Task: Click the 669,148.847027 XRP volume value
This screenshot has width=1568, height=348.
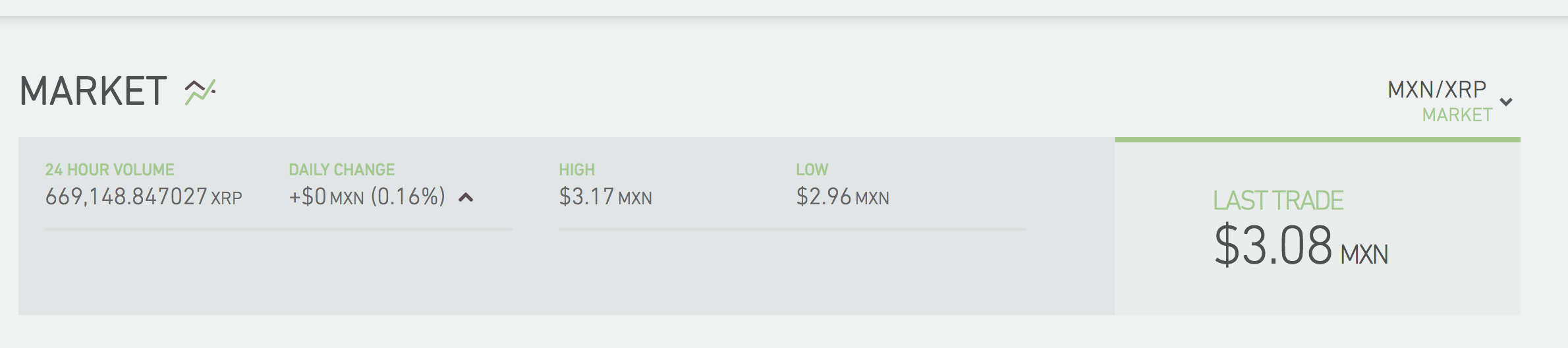Action: [126, 196]
